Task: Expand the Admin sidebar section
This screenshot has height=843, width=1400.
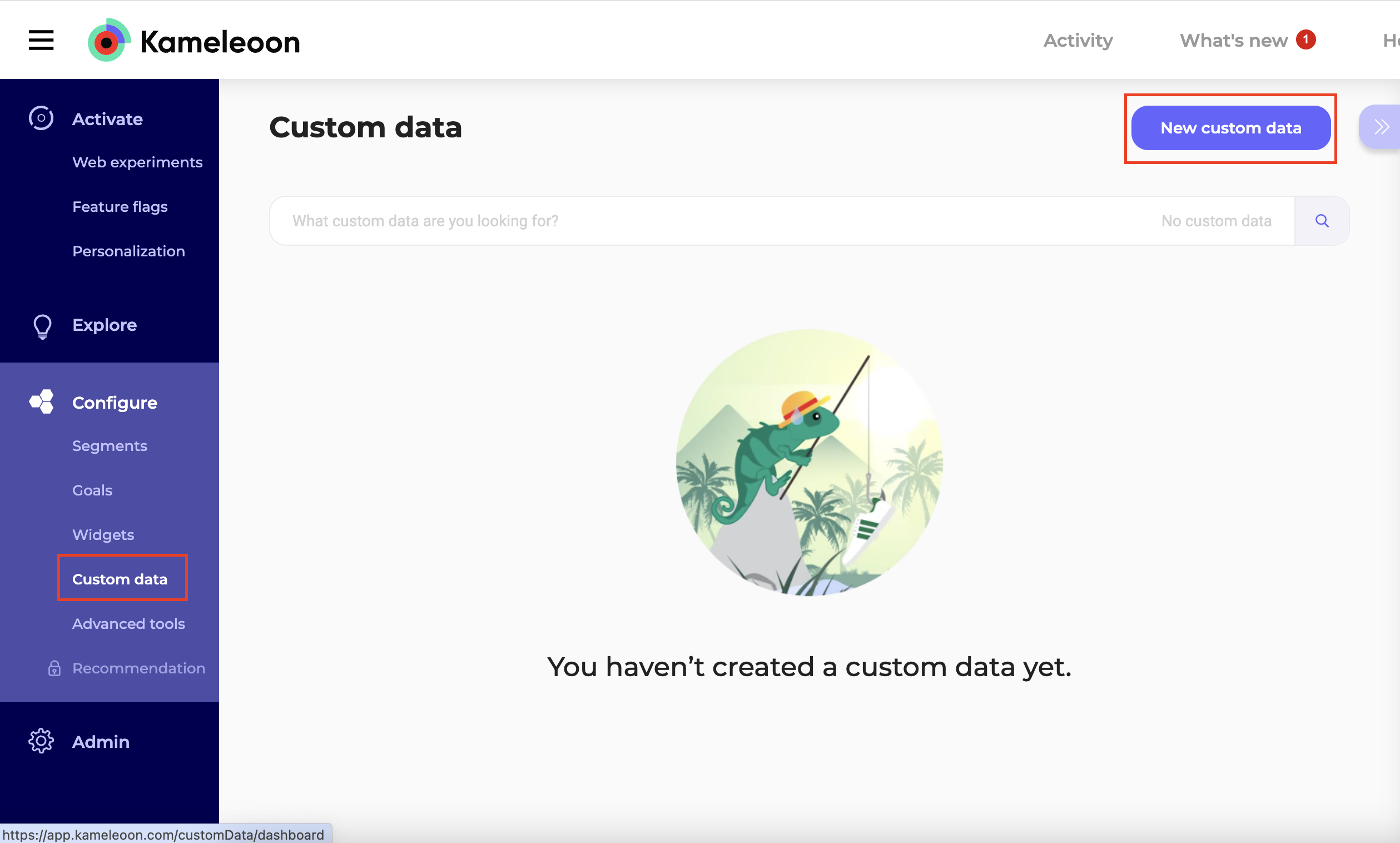Action: tap(101, 742)
